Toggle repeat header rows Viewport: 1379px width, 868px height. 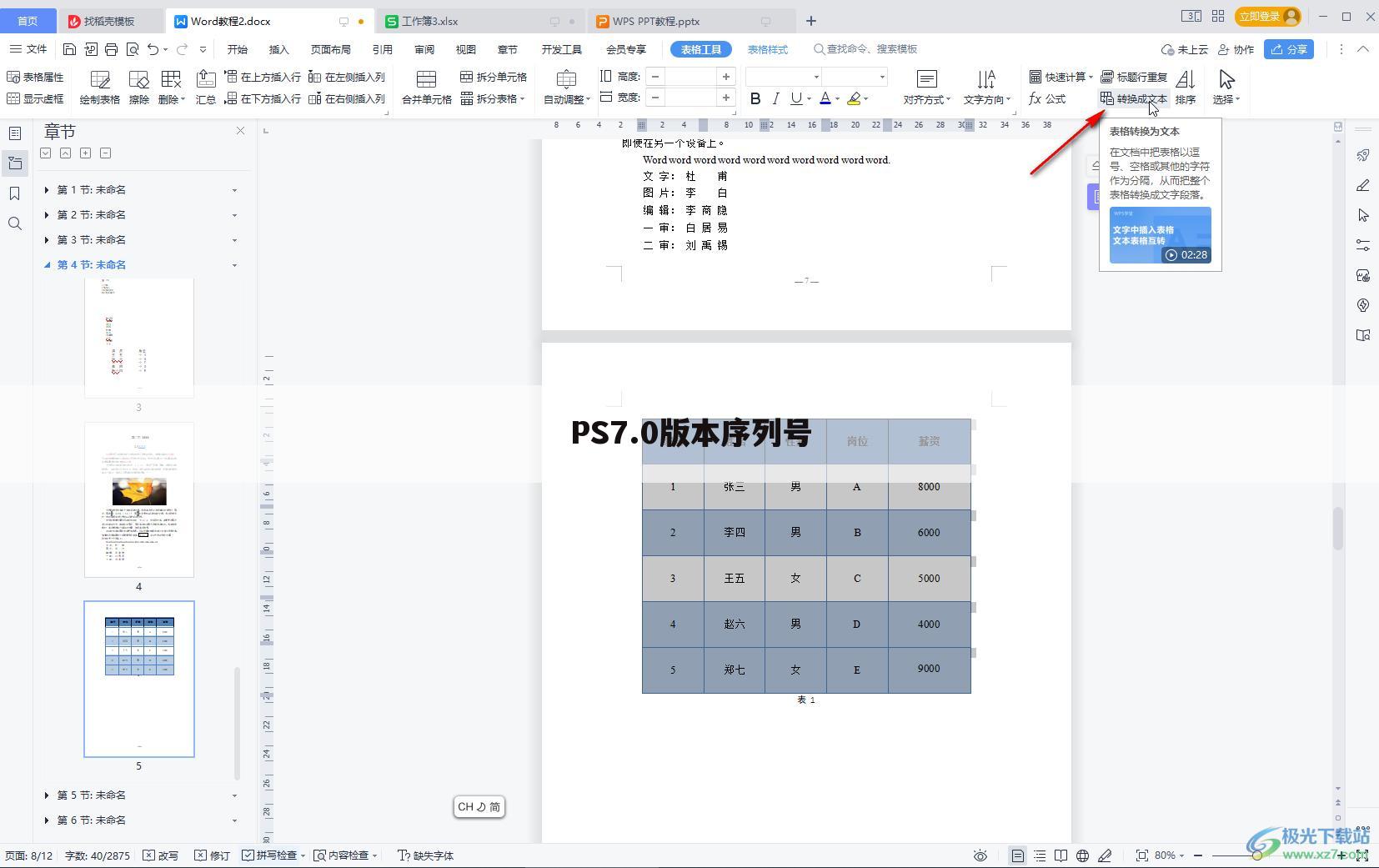point(1134,77)
